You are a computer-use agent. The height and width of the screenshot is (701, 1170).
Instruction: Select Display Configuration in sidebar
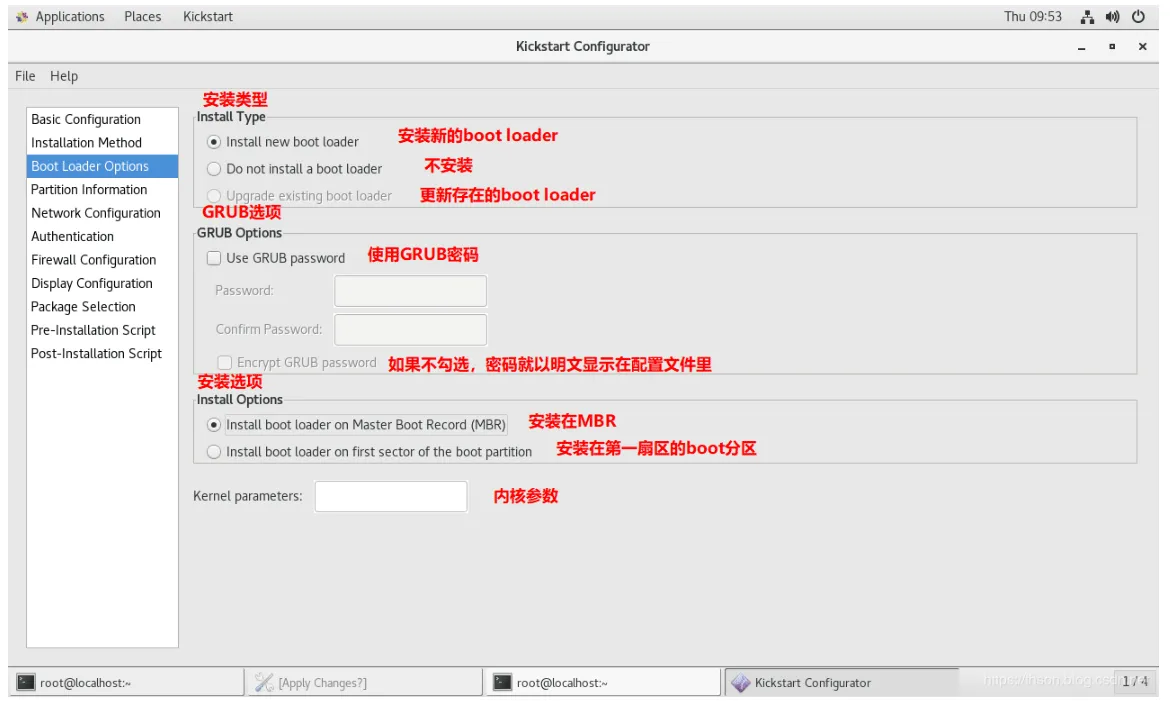[102, 283]
